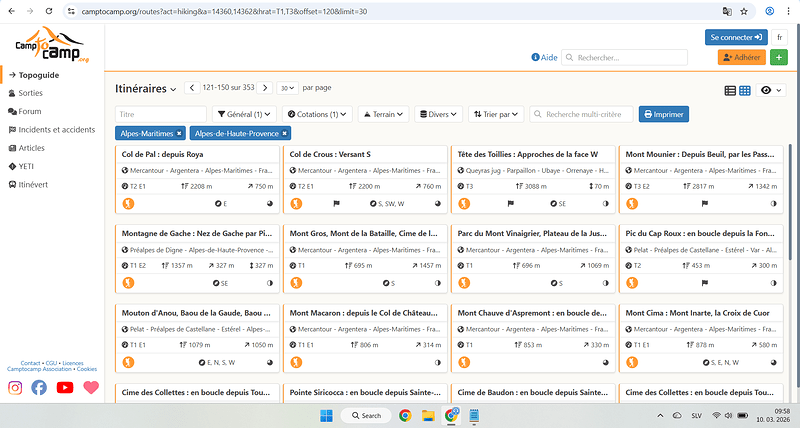Remove the Alpes-de-Haute-Provence filter tag
The image size is (800, 428).
[x=284, y=133]
